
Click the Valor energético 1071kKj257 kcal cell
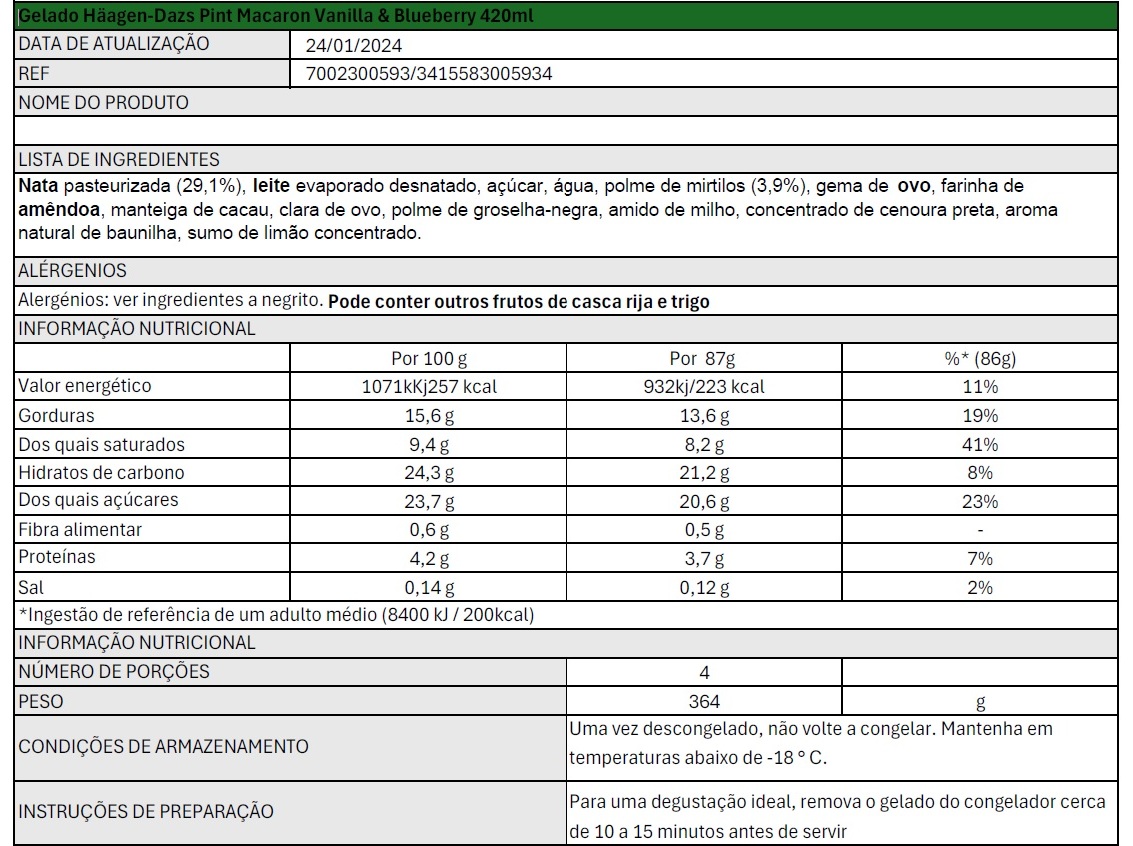click(428, 387)
